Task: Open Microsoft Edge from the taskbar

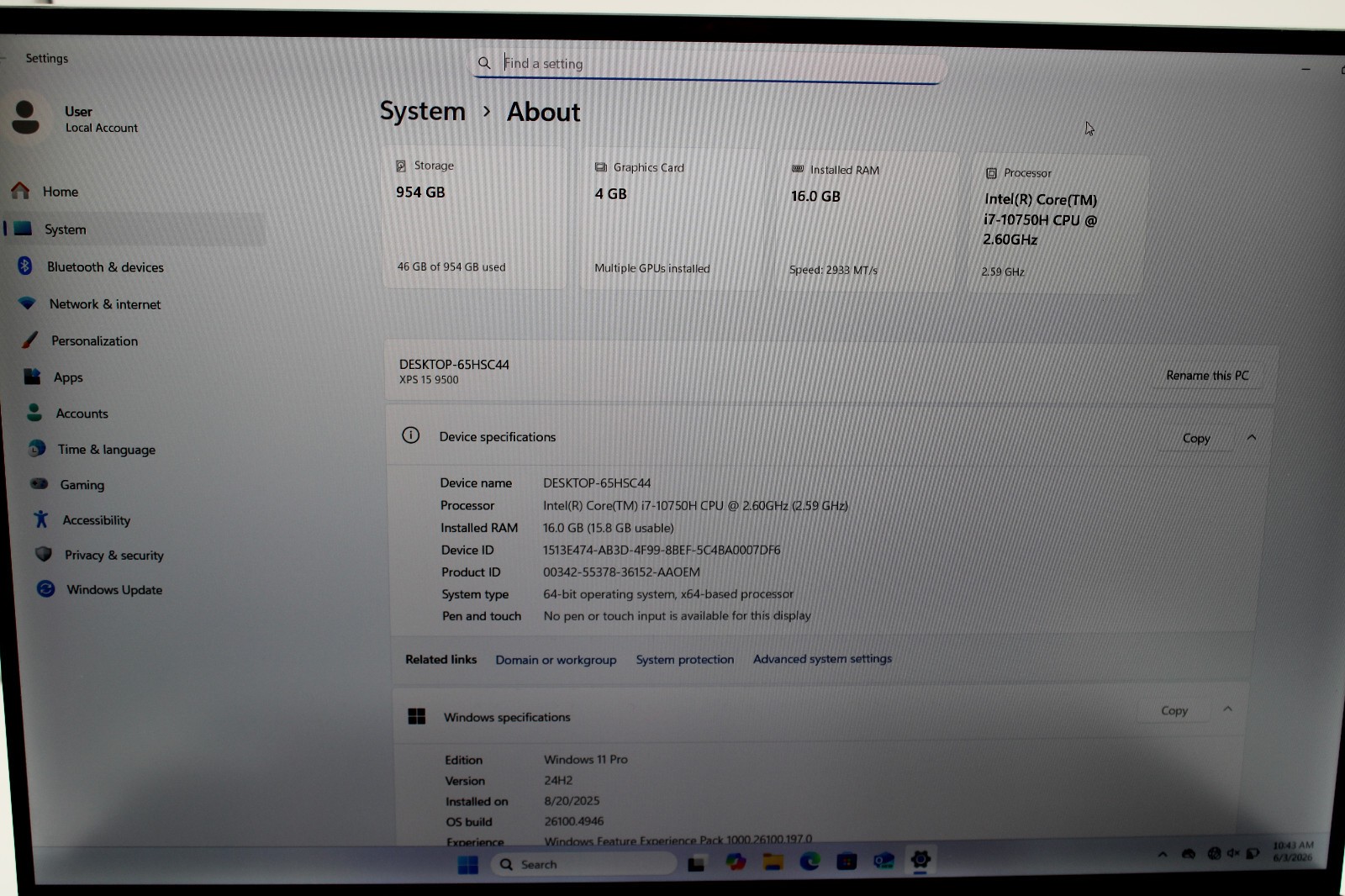Action: coord(810,861)
